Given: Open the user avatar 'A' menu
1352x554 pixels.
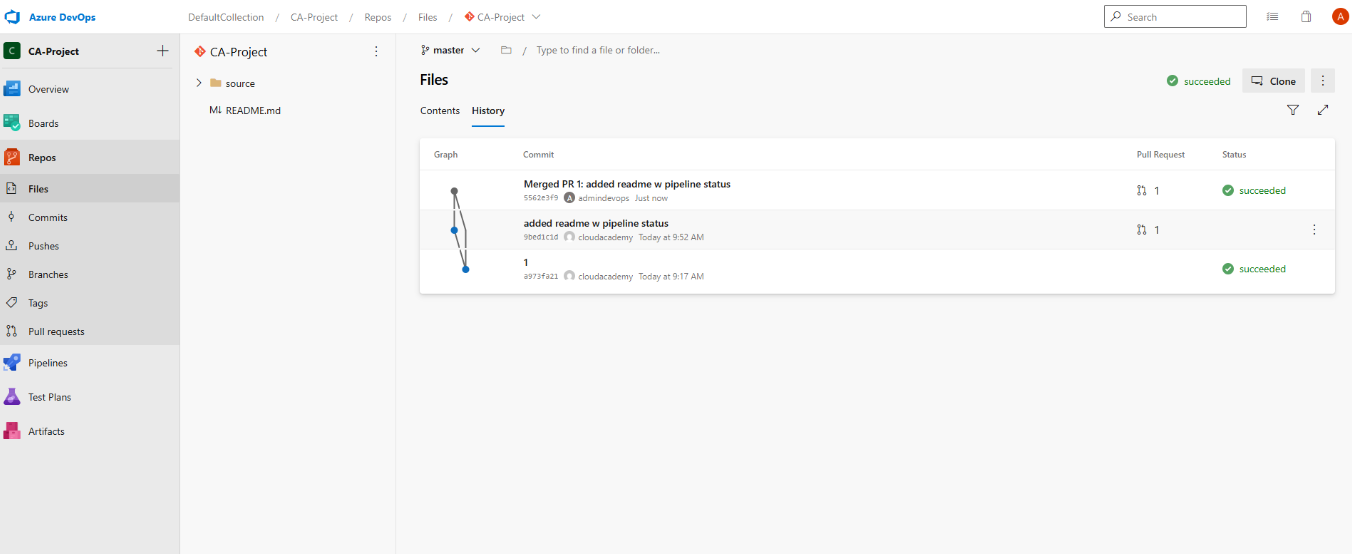Looking at the screenshot, I should [x=1340, y=16].
